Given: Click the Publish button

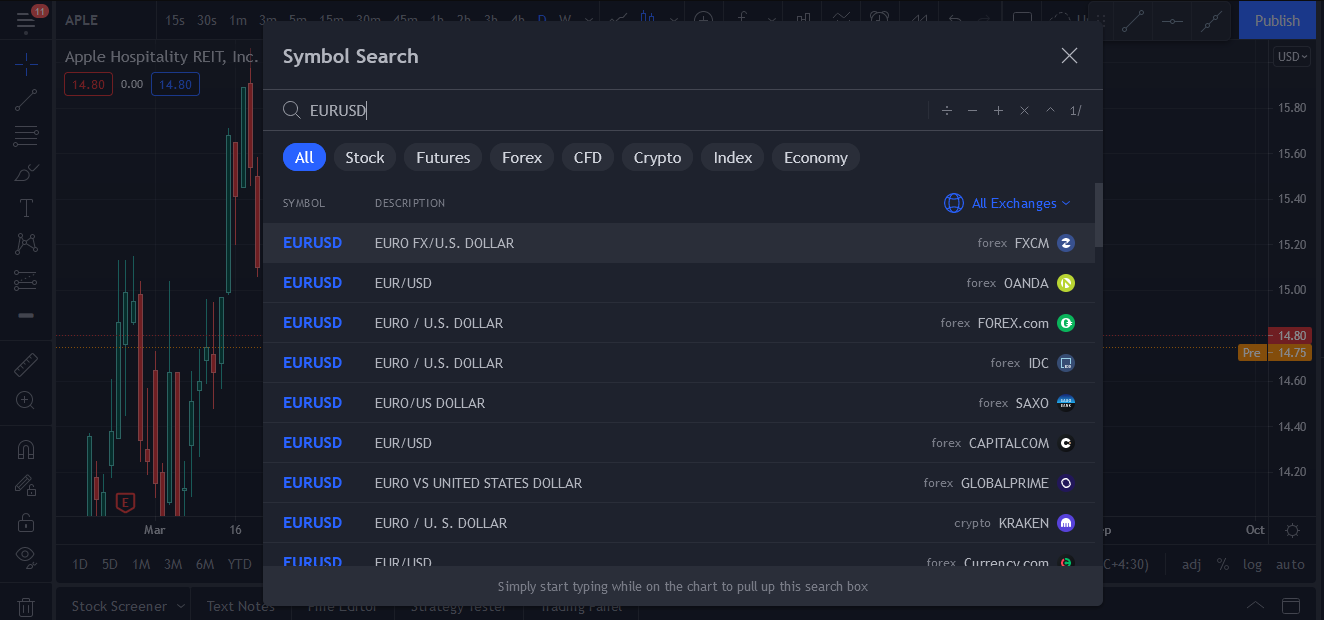Looking at the screenshot, I should tap(1277, 20).
